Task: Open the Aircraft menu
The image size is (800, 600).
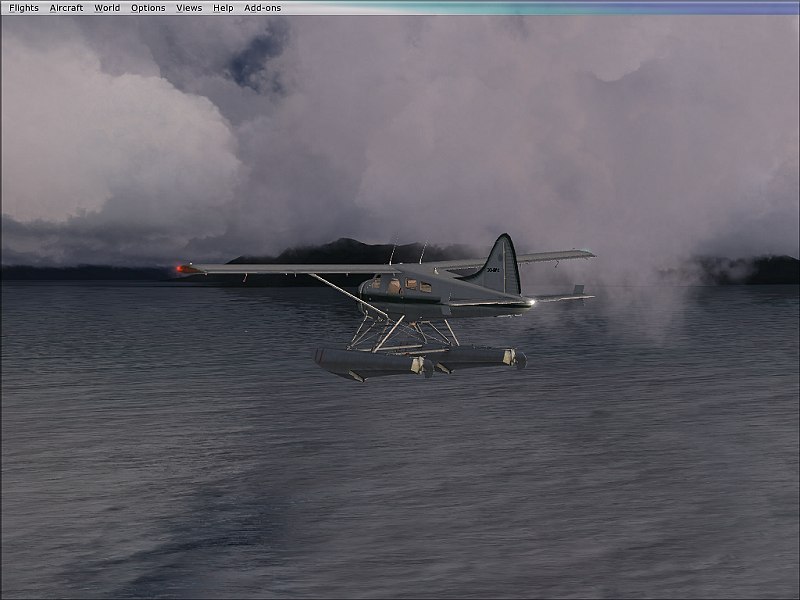Action: point(66,8)
